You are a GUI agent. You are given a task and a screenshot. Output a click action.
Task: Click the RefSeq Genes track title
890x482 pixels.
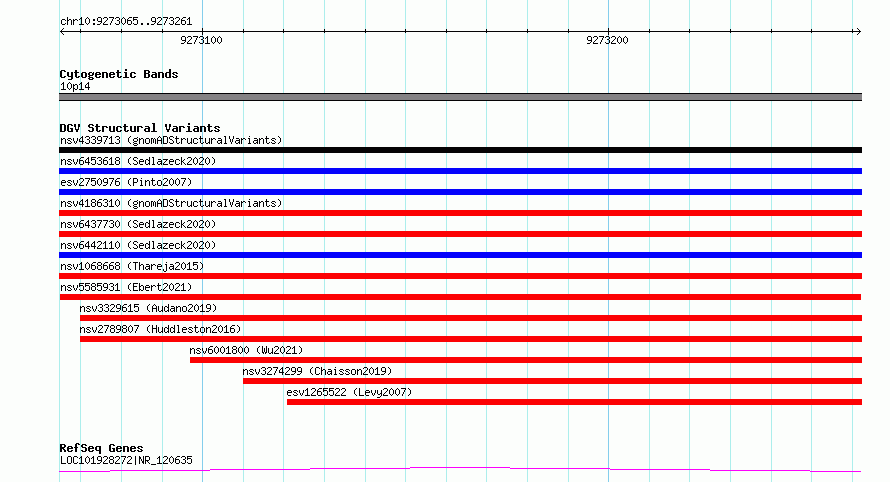pos(101,448)
